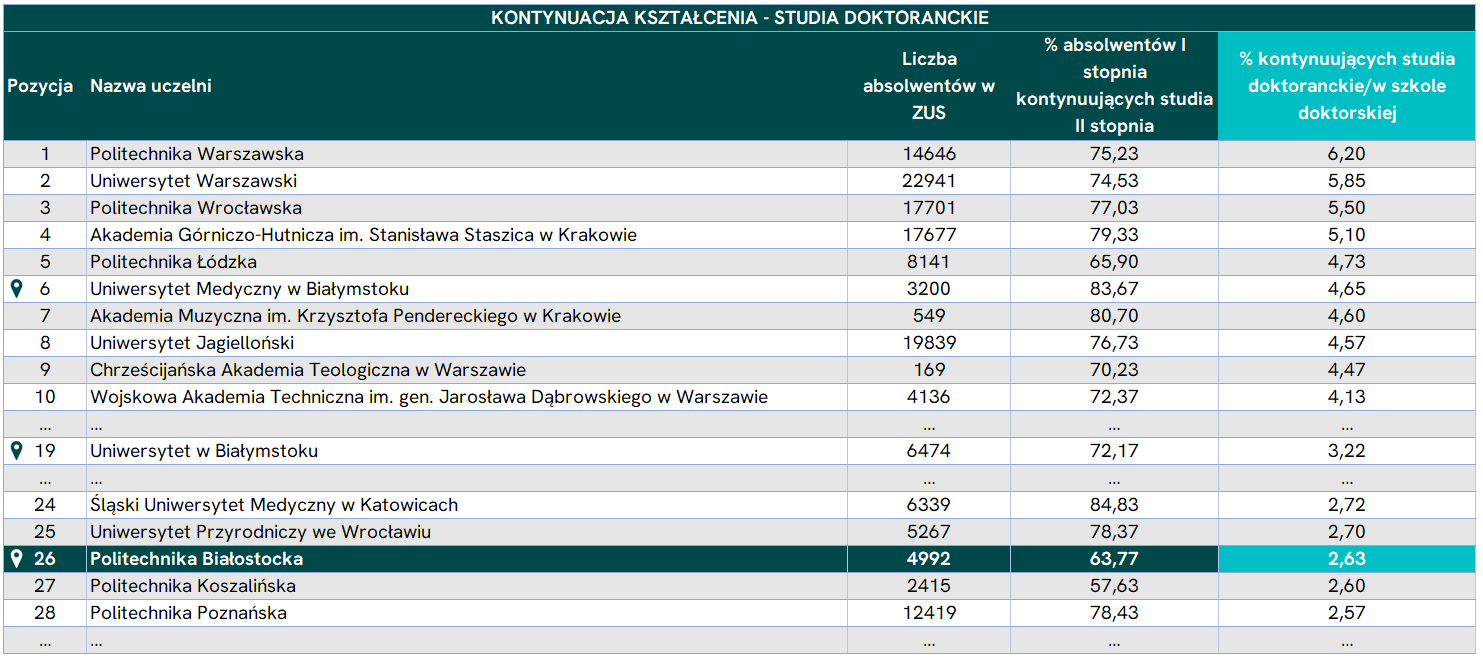Click "Wojskowa Akademia Techniczna" university name
This screenshot has width=1483, height=661.
tap(429, 397)
